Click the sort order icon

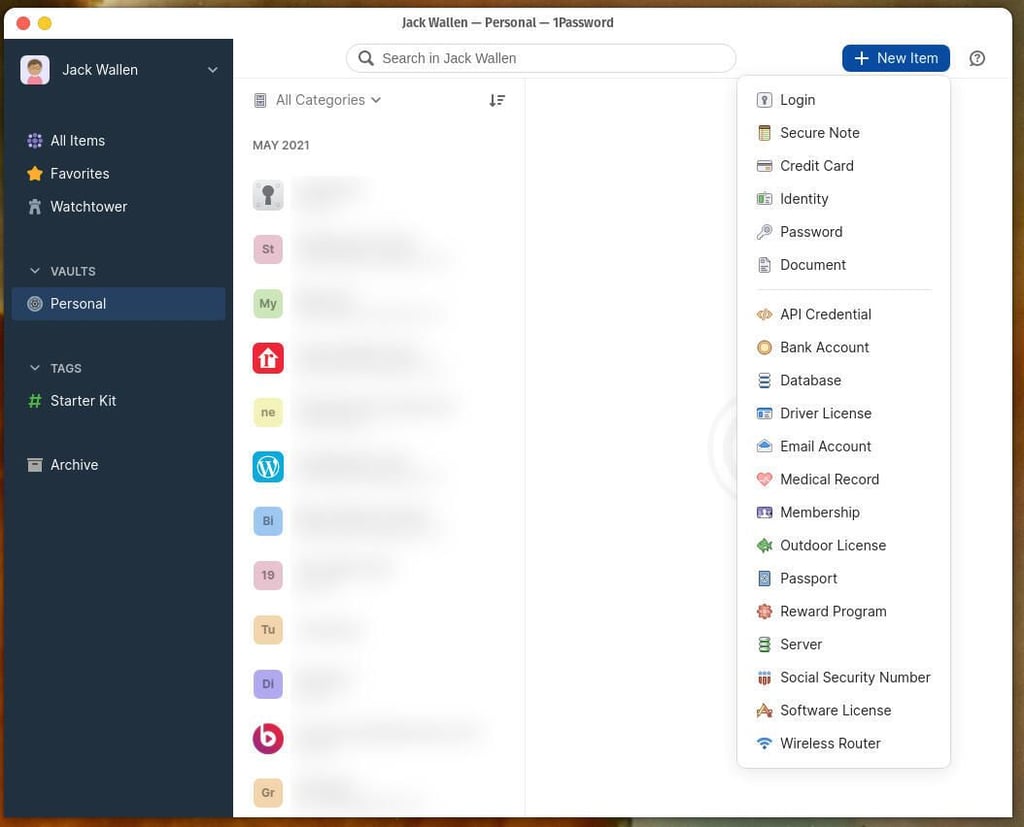coord(497,100)
